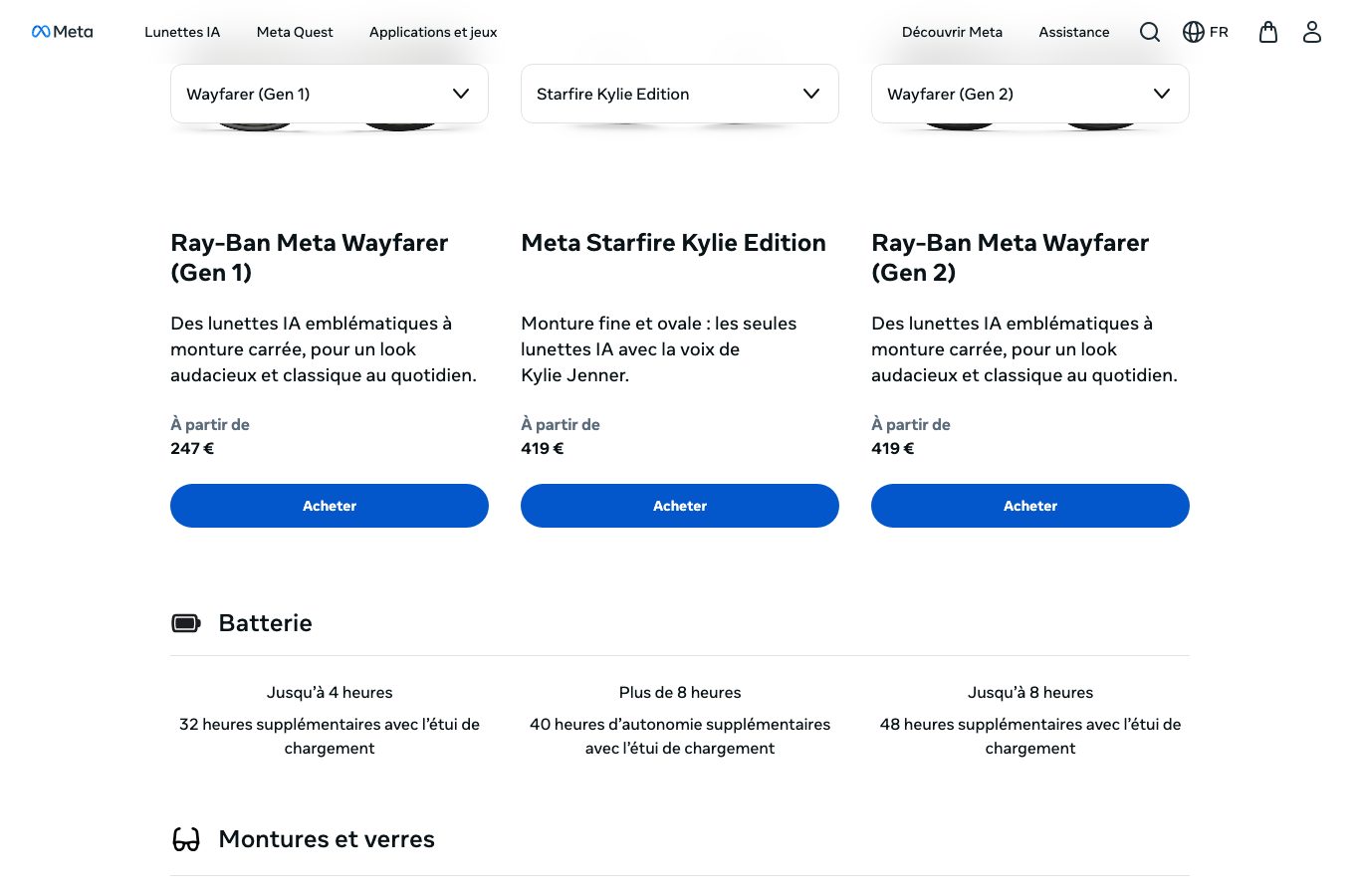This screenshot has width=1360, height=896.
Task: Click Acheter under Wayfarer (Gen 1)
Action: 330,506
